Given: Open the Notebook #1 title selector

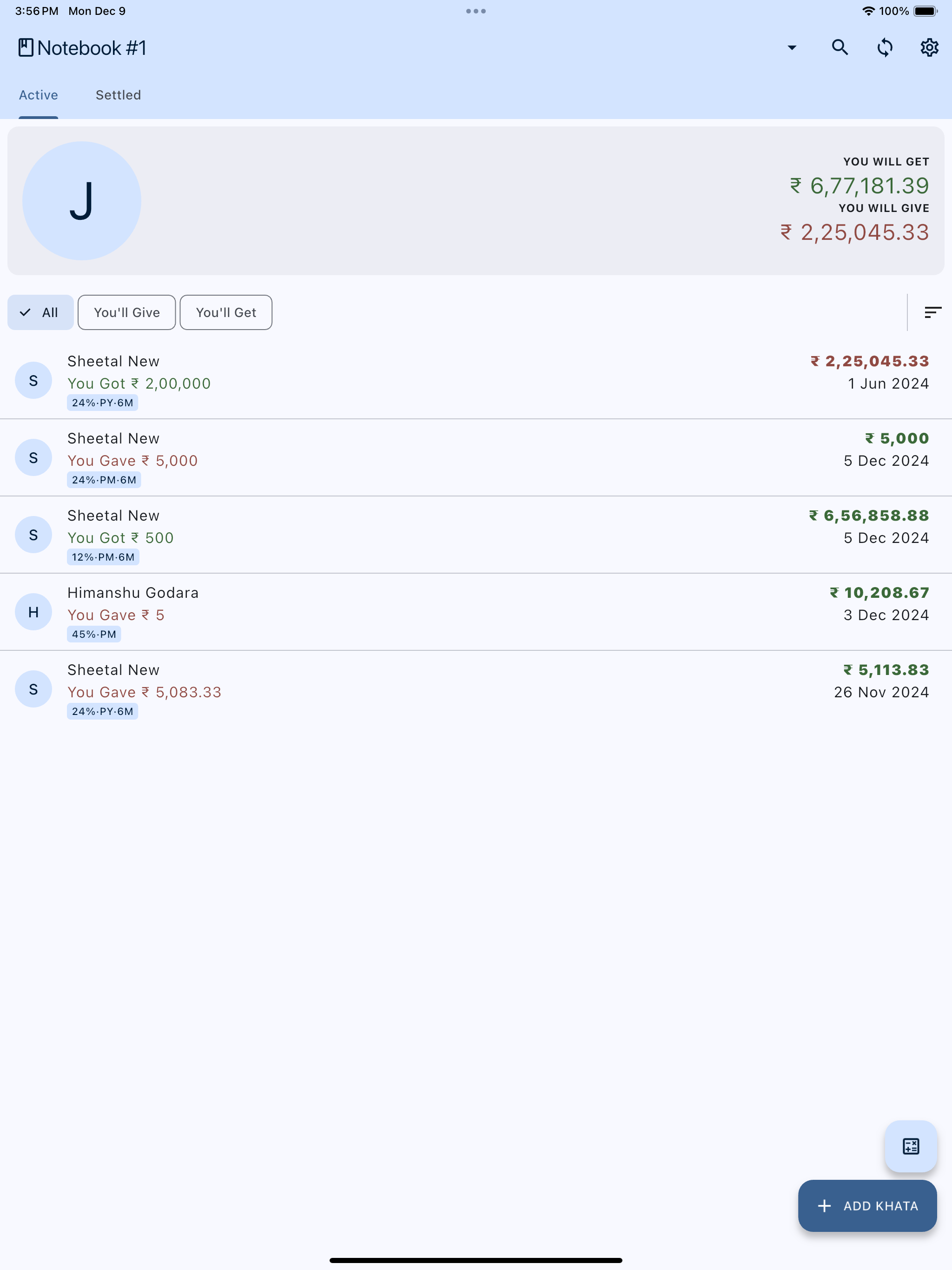Looking at the screenshot, I should (x=92, y=48).
